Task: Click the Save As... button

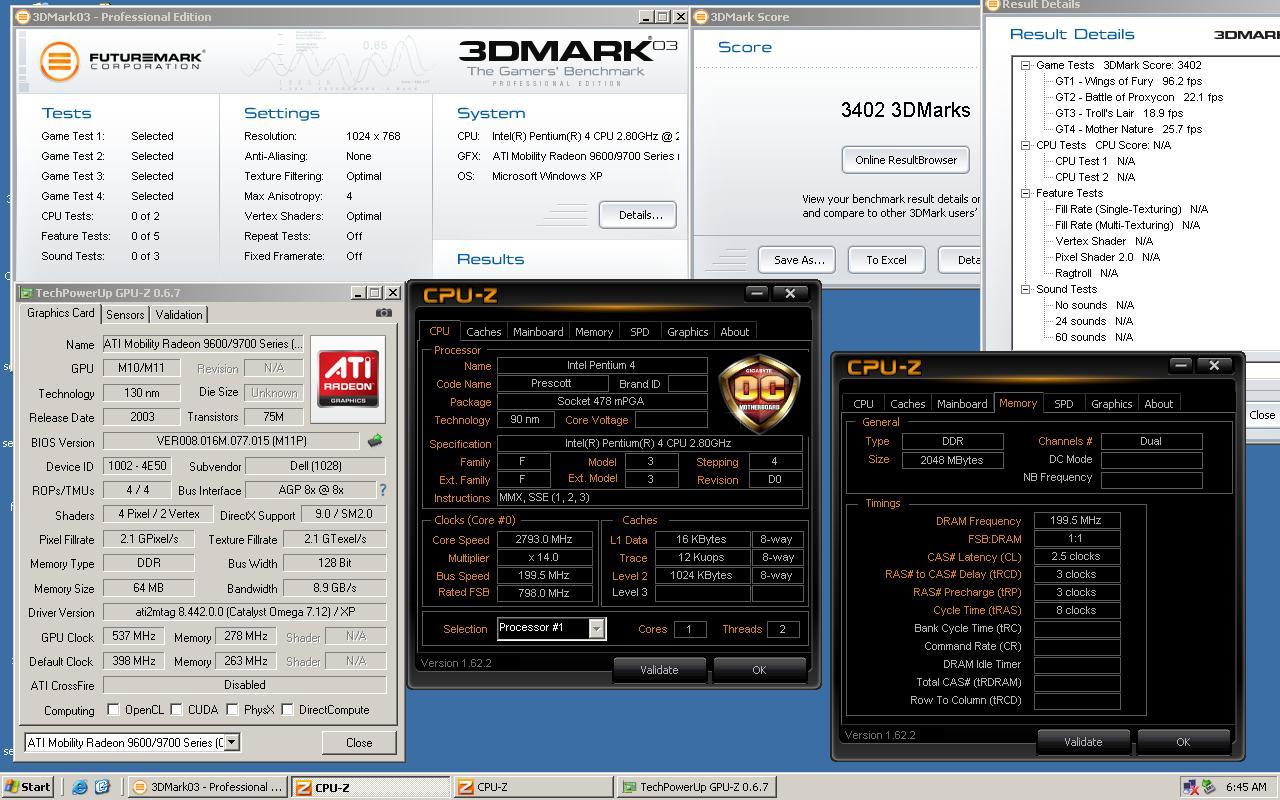Action: point(797,260)
